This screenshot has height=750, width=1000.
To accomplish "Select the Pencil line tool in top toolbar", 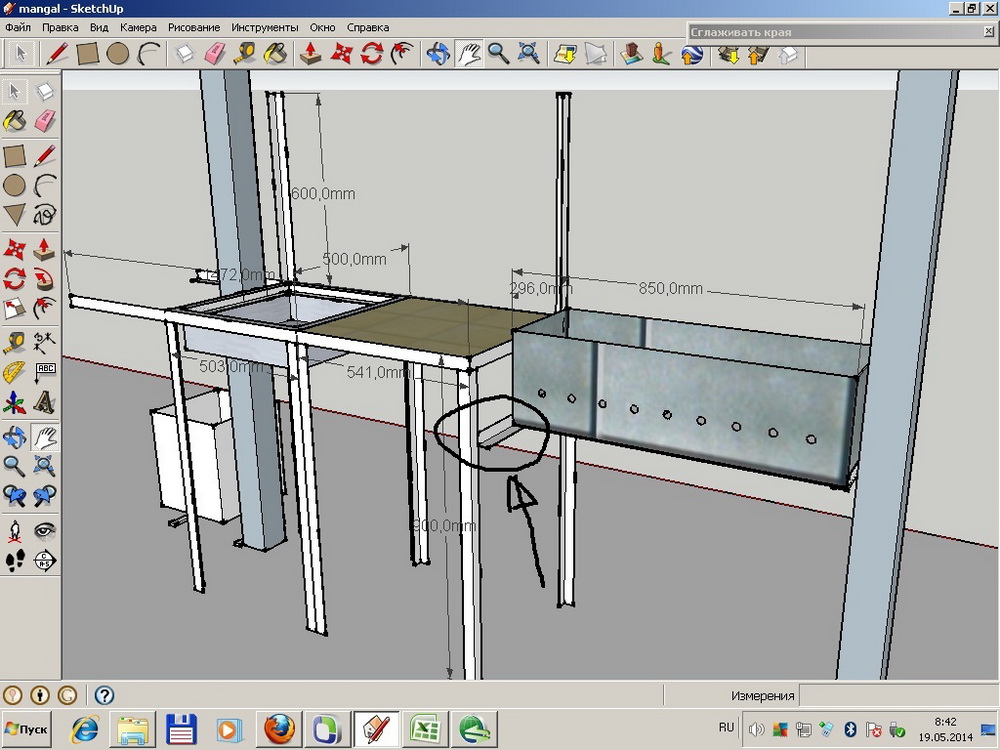I will pyautogui.click(x=56, y=54).
